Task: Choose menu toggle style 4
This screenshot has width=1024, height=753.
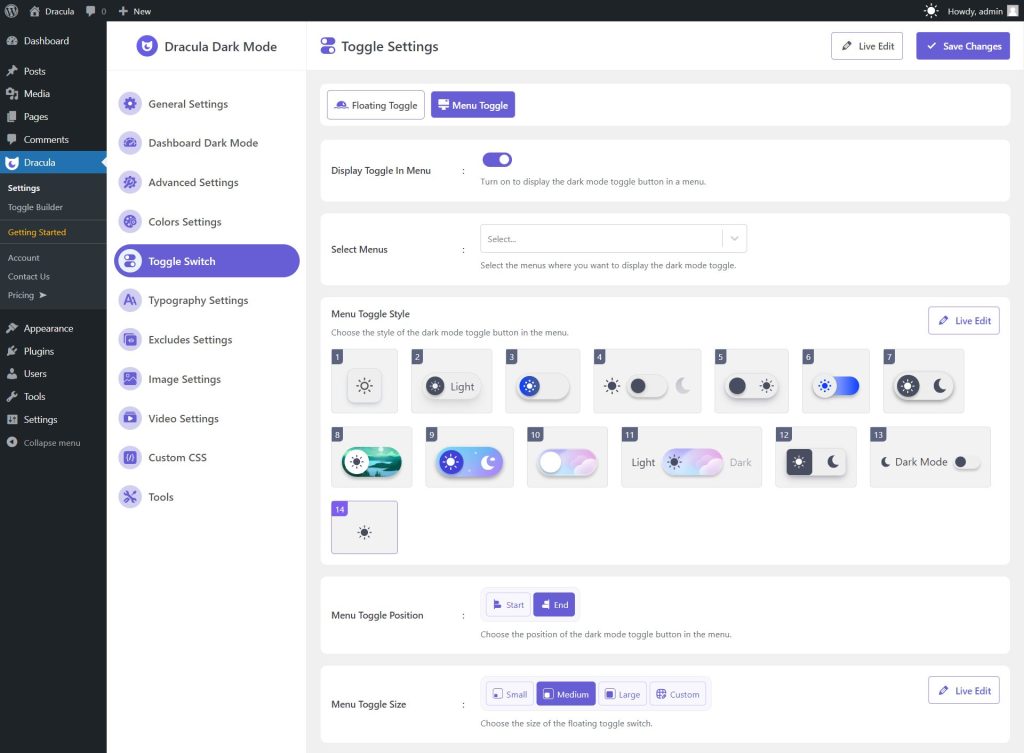Action: (x=647, y=381)
